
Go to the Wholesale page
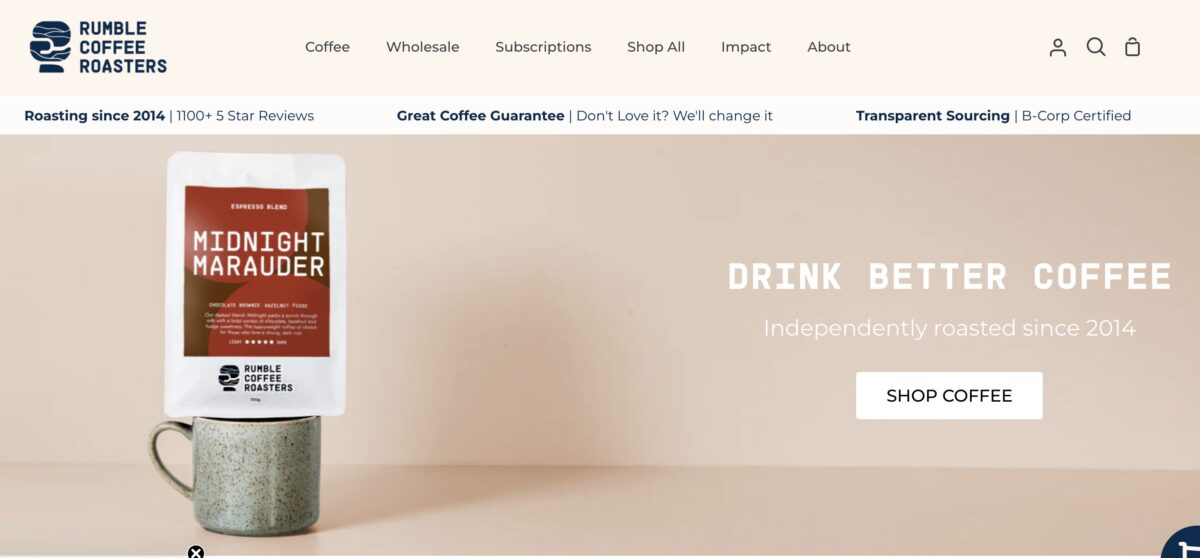(x=423, y=47)
